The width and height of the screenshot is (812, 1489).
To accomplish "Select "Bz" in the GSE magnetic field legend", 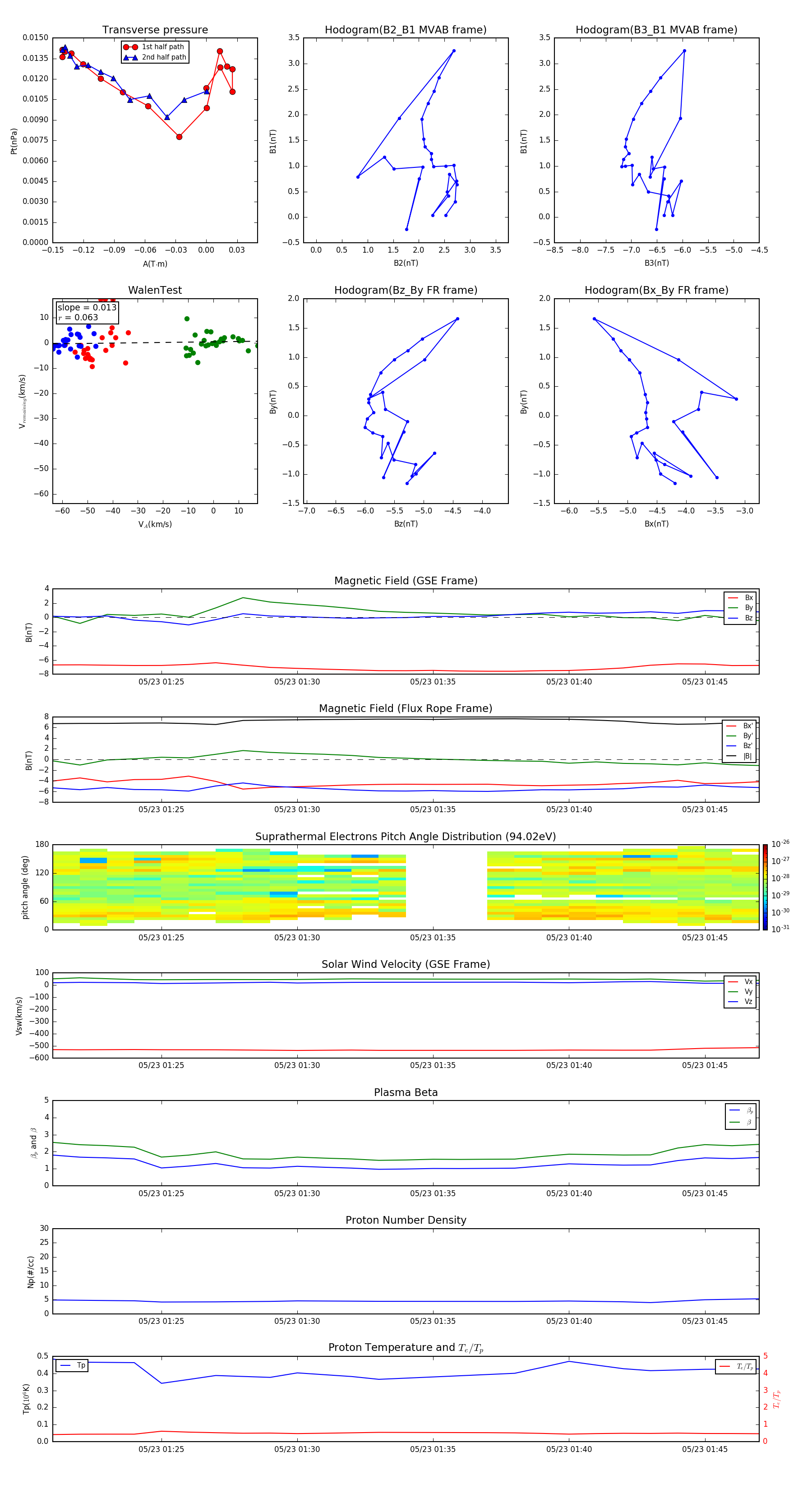I will click(x=741, y=618).
